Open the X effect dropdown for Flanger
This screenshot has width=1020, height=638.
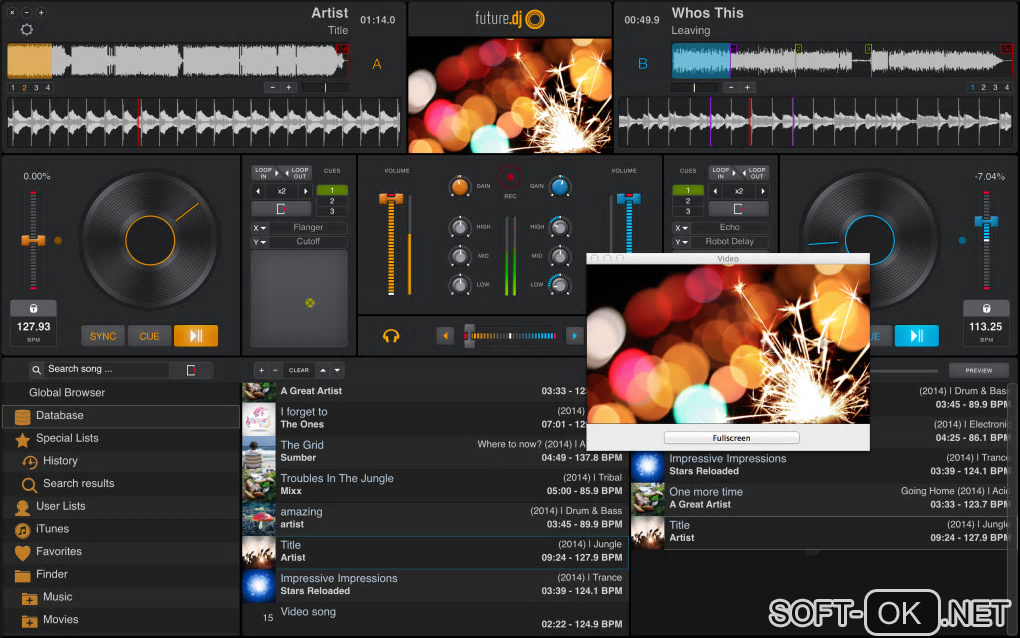[260, 228]
